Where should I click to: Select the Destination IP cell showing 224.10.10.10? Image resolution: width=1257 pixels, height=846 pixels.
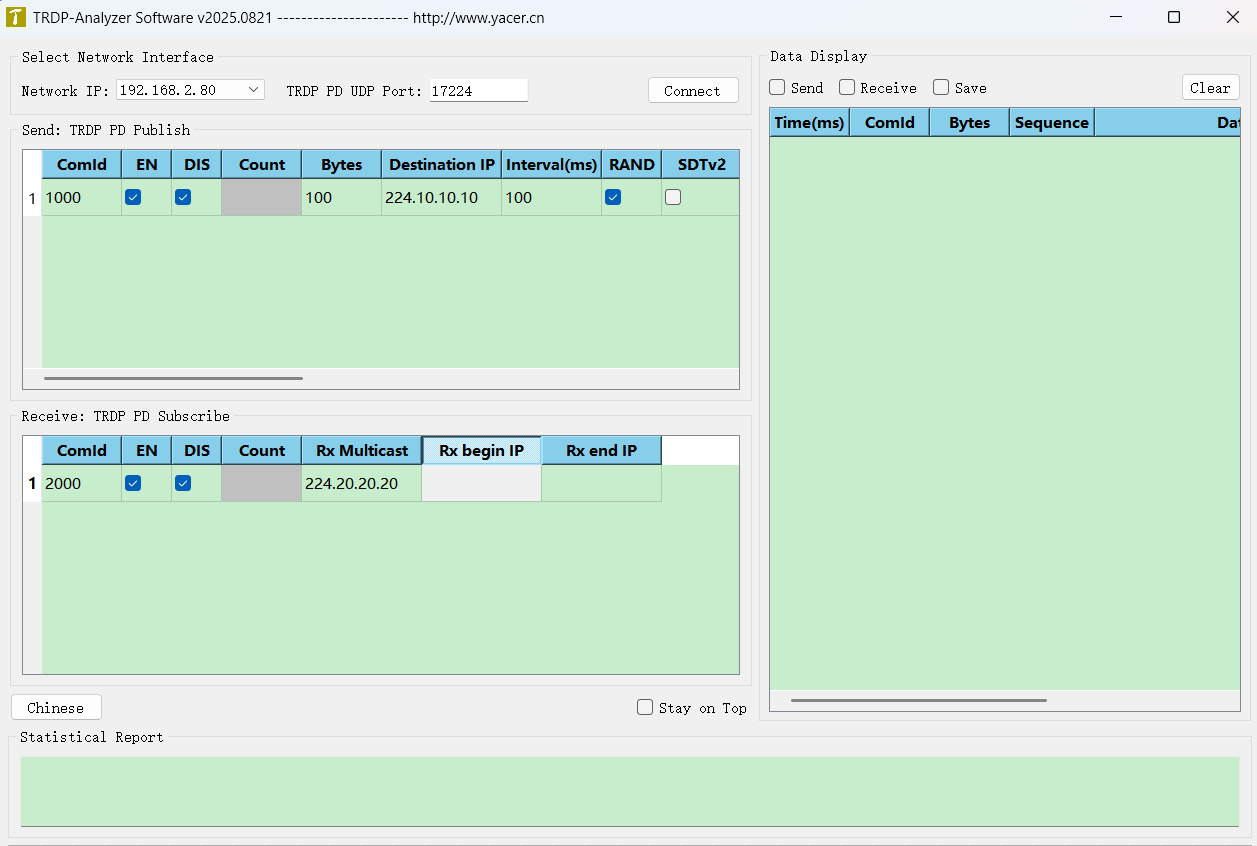point(440,197)
